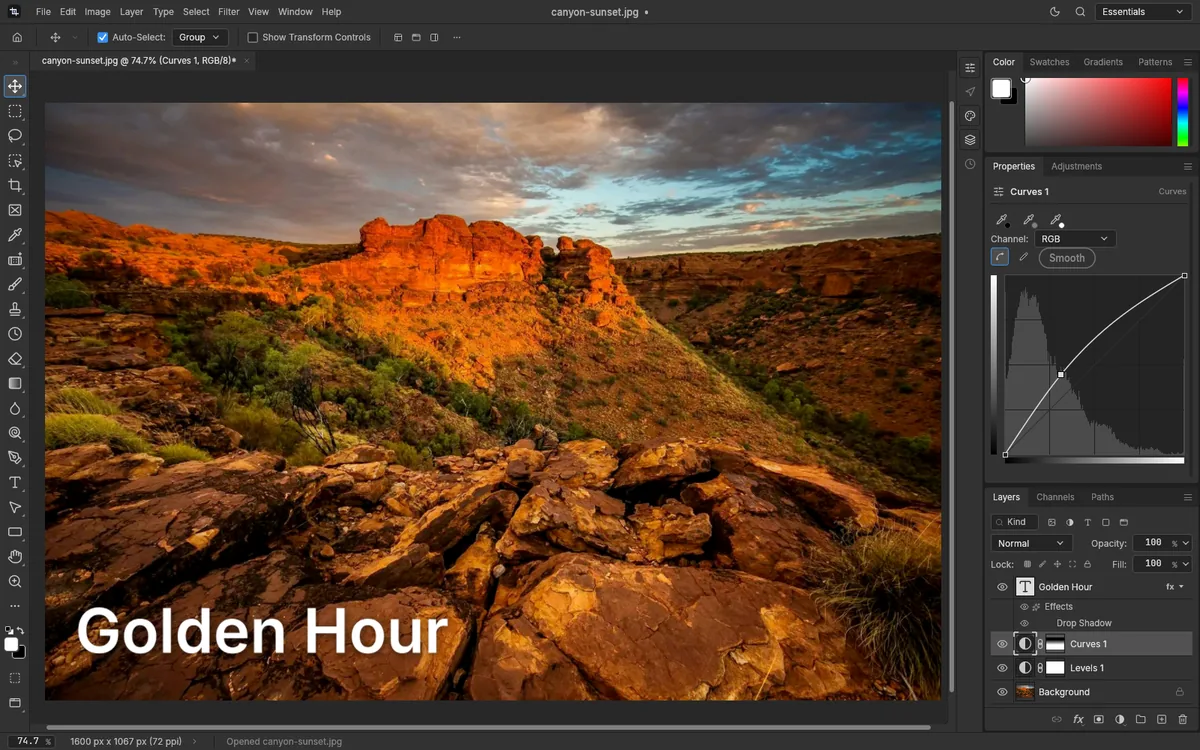Open the palette icon in side strip

(970, 116)
